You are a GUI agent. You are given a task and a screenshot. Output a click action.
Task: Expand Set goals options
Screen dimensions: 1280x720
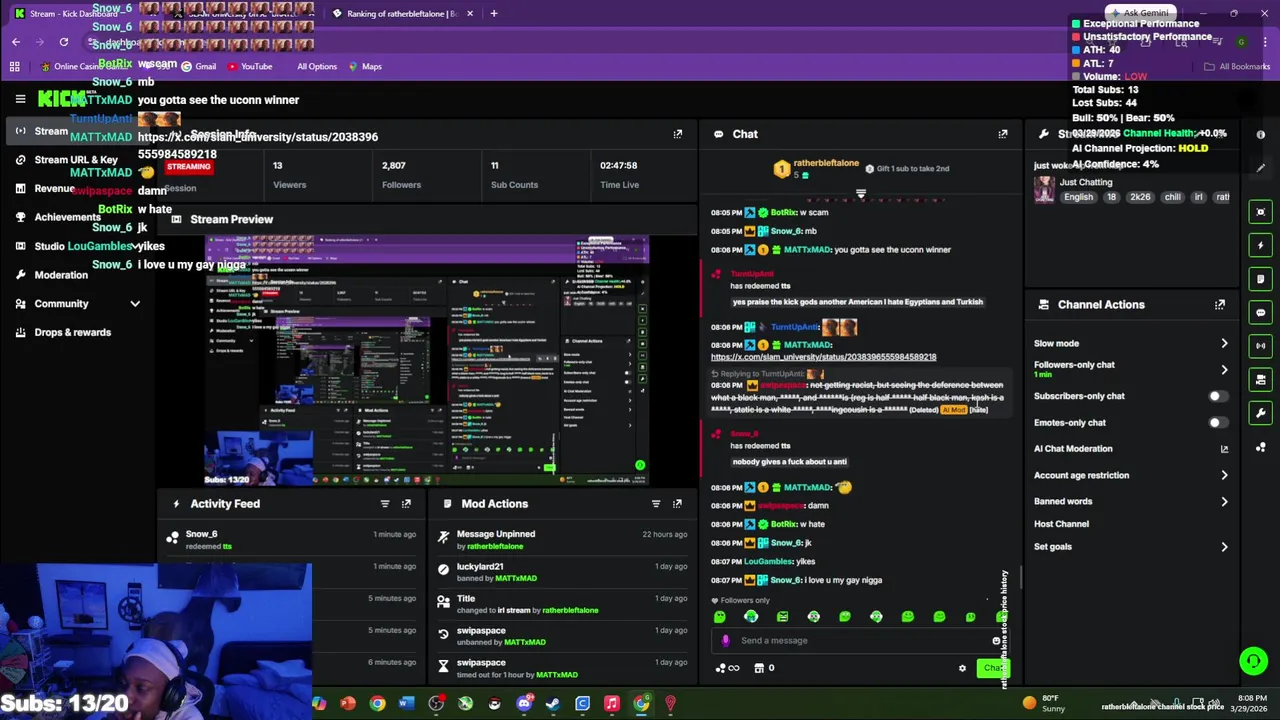pyautogui.click(x=1224, y=547)
